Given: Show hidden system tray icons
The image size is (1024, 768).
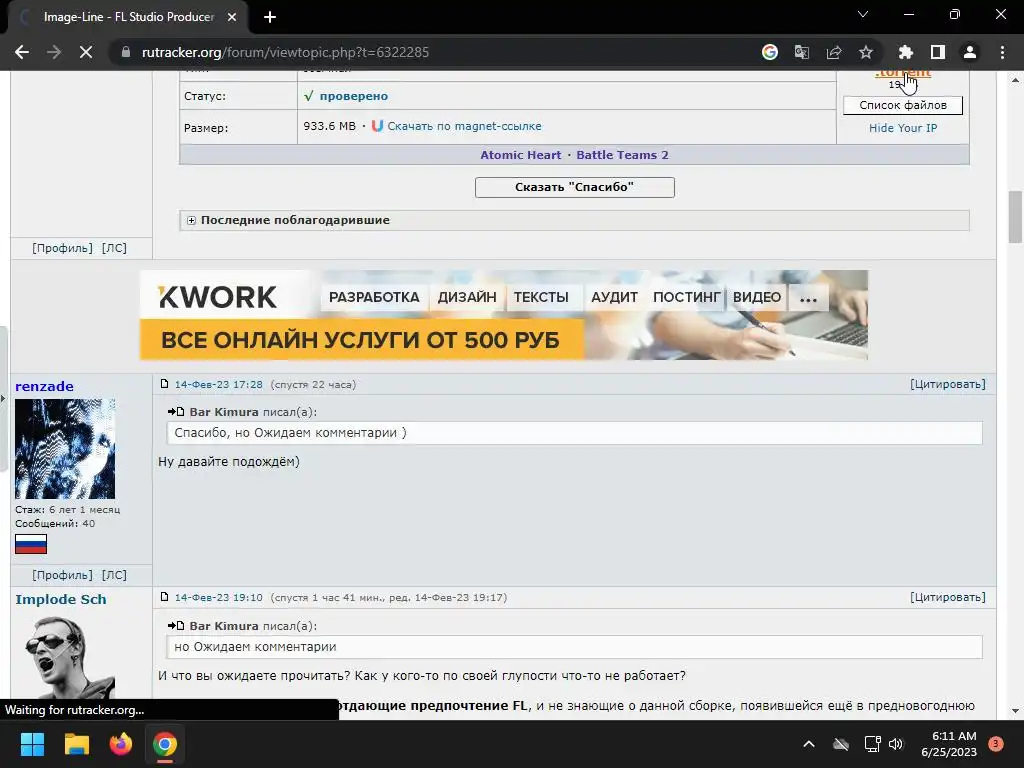Looking at the screenshot, I should pos(808,744).
